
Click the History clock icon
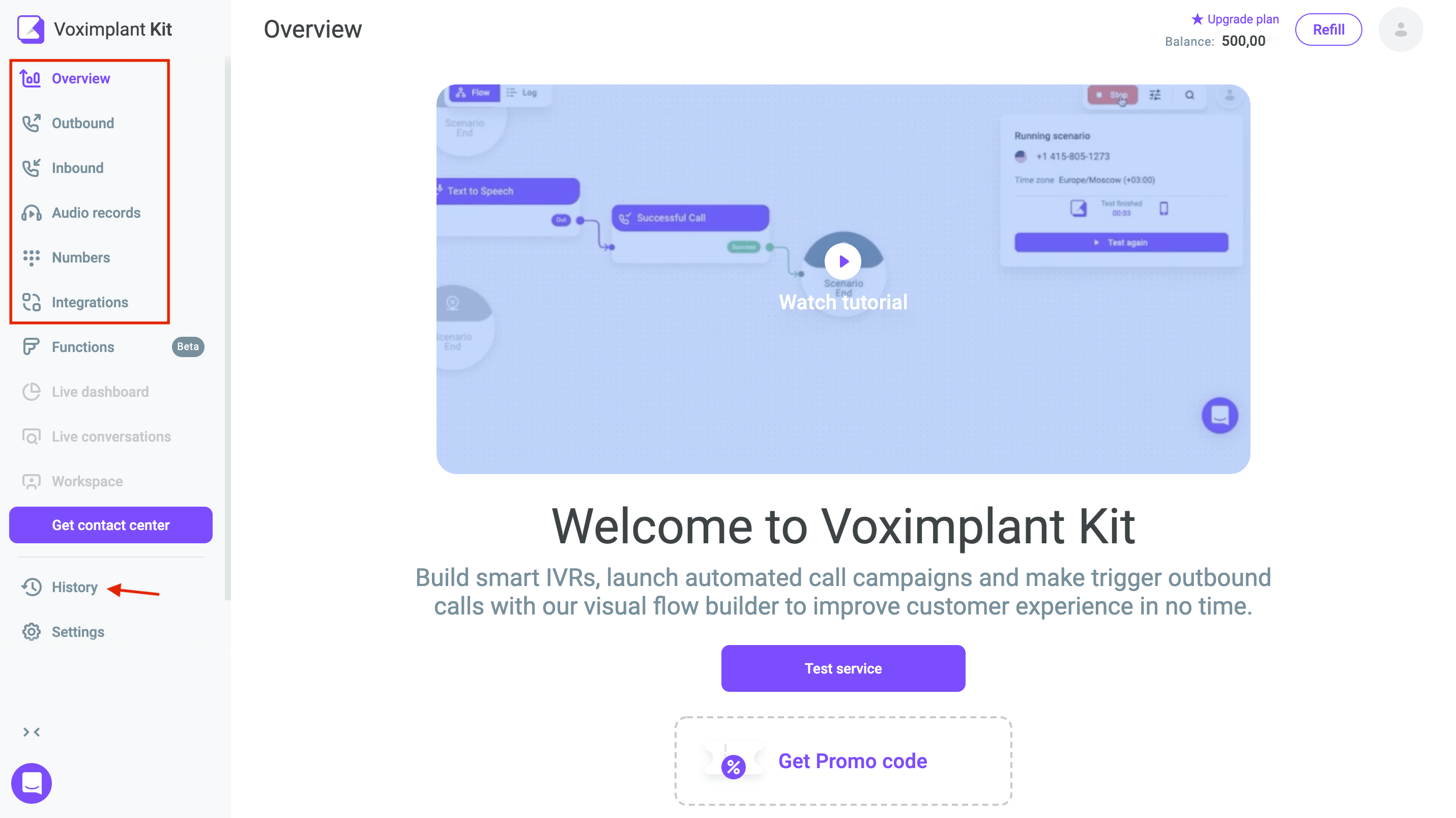click(31, 587)
